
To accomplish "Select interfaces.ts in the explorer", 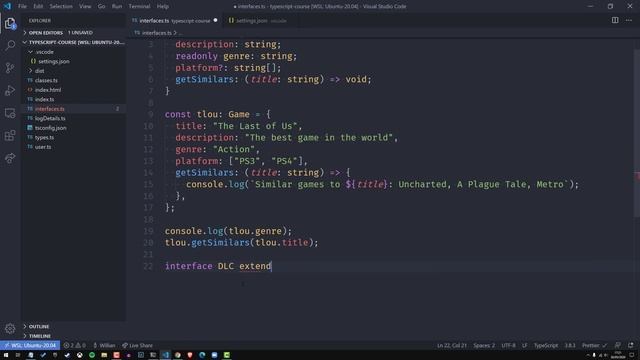I will 73,109.
